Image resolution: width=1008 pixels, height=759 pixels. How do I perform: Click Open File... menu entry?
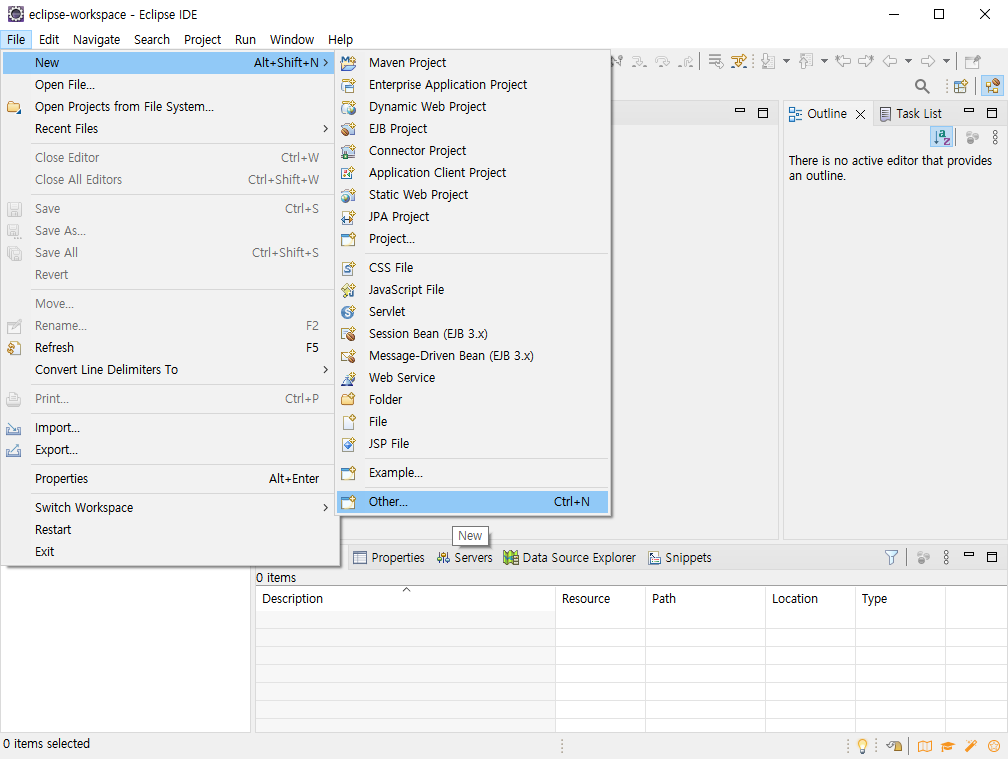(x=168, y=85)
